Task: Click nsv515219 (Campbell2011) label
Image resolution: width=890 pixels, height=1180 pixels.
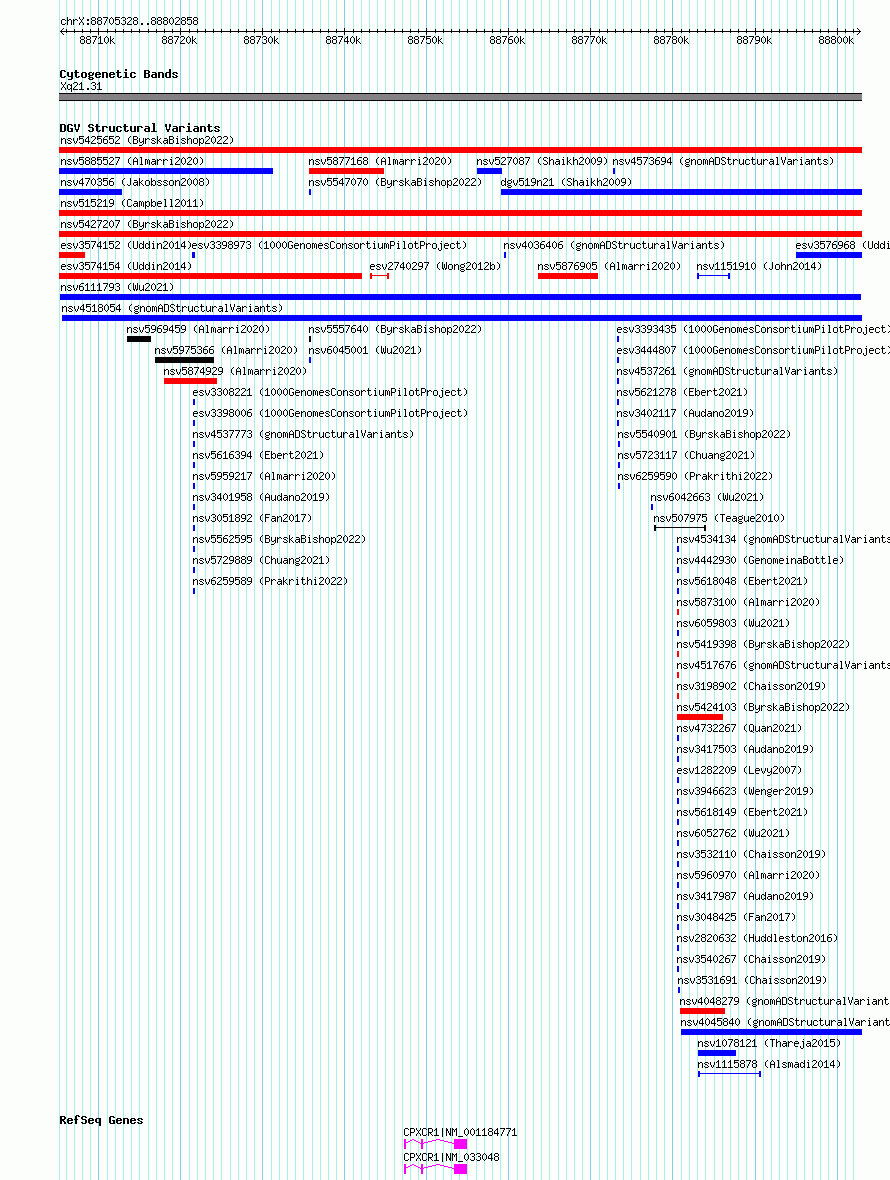Action: [132, 203]
